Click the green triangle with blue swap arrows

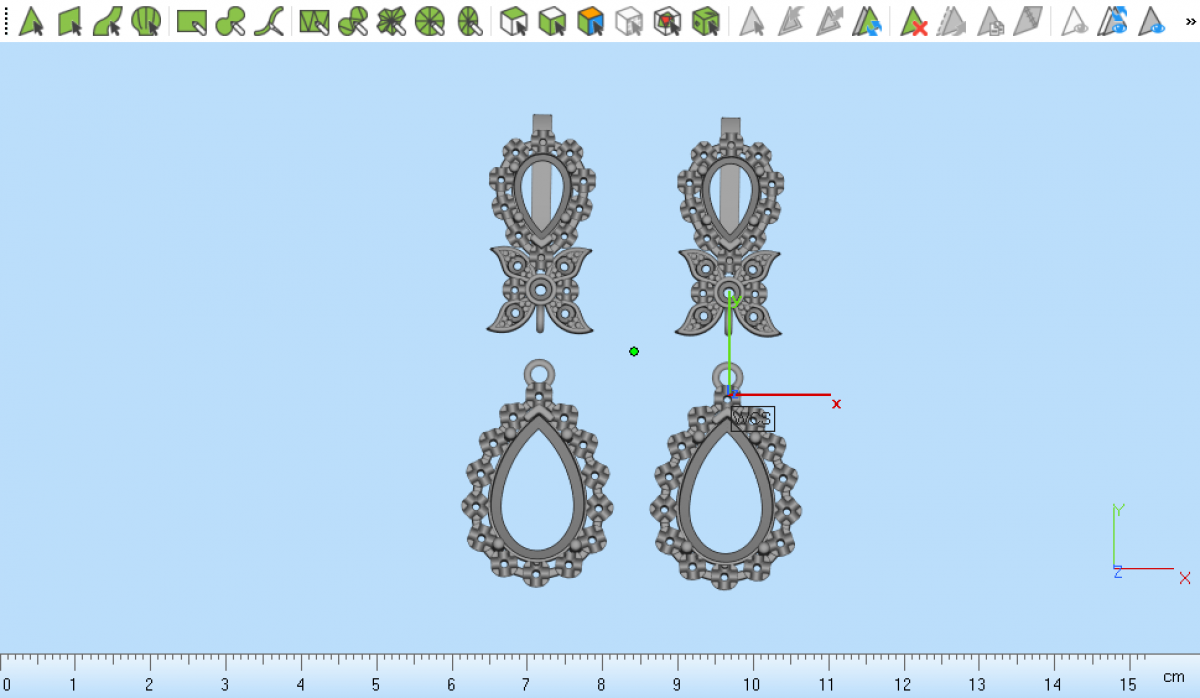coord(864,21)
